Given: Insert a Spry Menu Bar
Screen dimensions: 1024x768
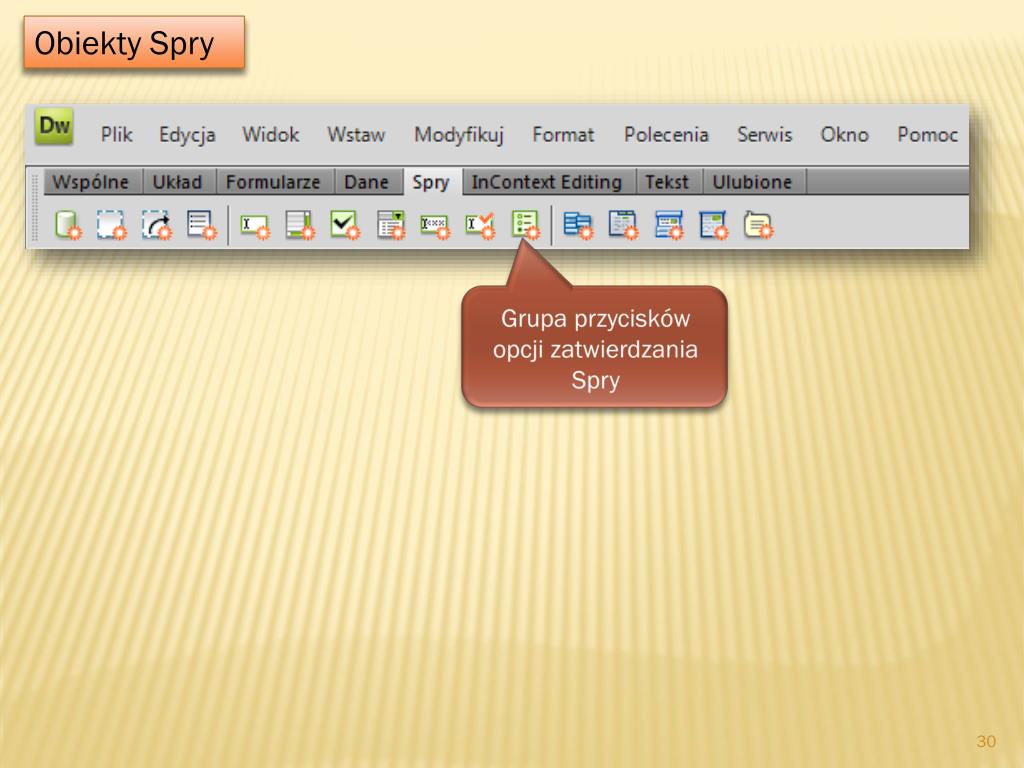Looking at the screenshot, I should coord(579,226).
